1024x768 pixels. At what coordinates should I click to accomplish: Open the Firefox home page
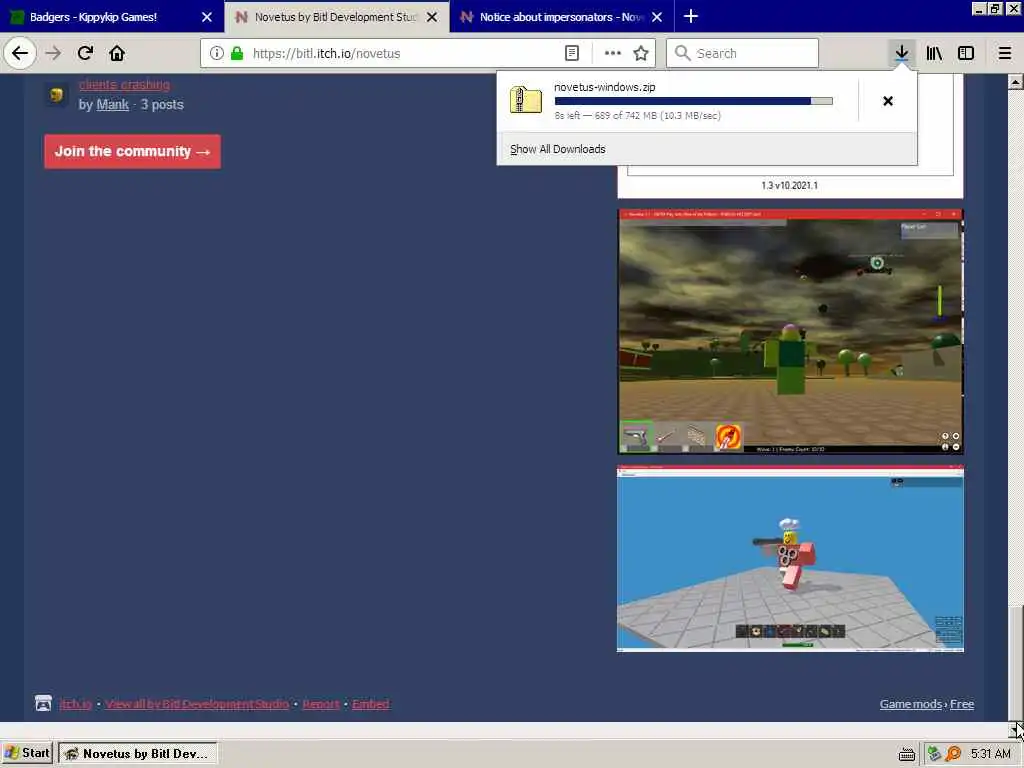(x=117, y=54)
